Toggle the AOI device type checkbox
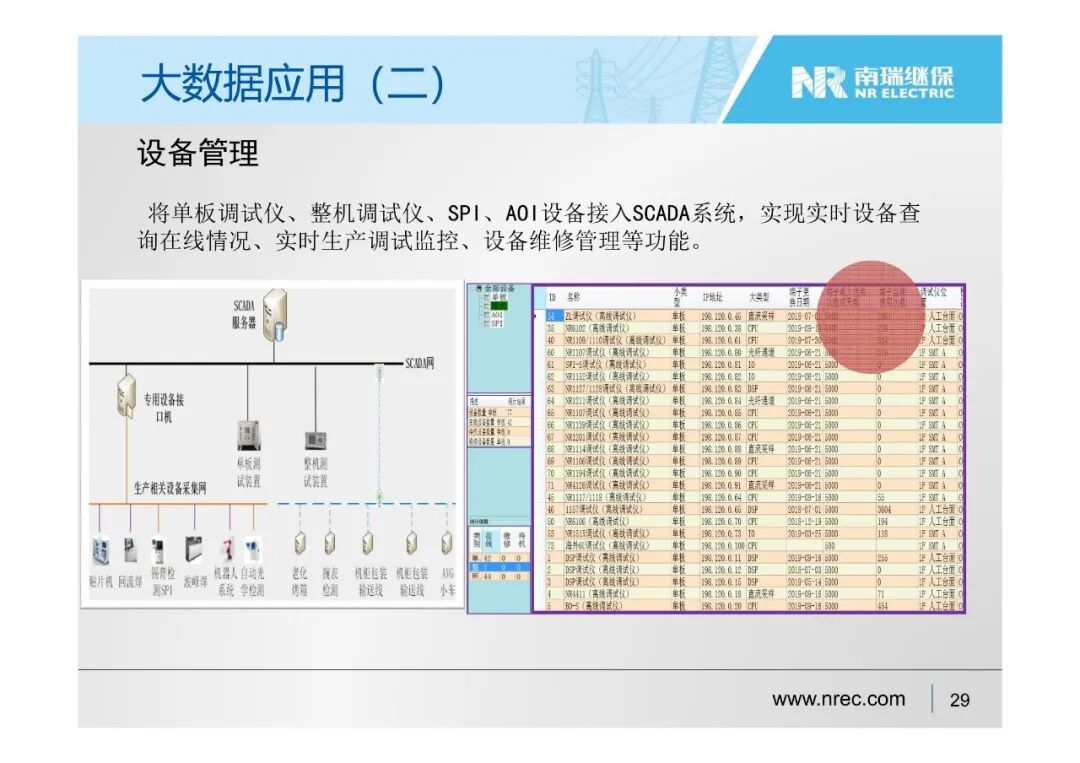This screenshot has height=763, width=1080. pyautogui.click(x=493, y=312)
